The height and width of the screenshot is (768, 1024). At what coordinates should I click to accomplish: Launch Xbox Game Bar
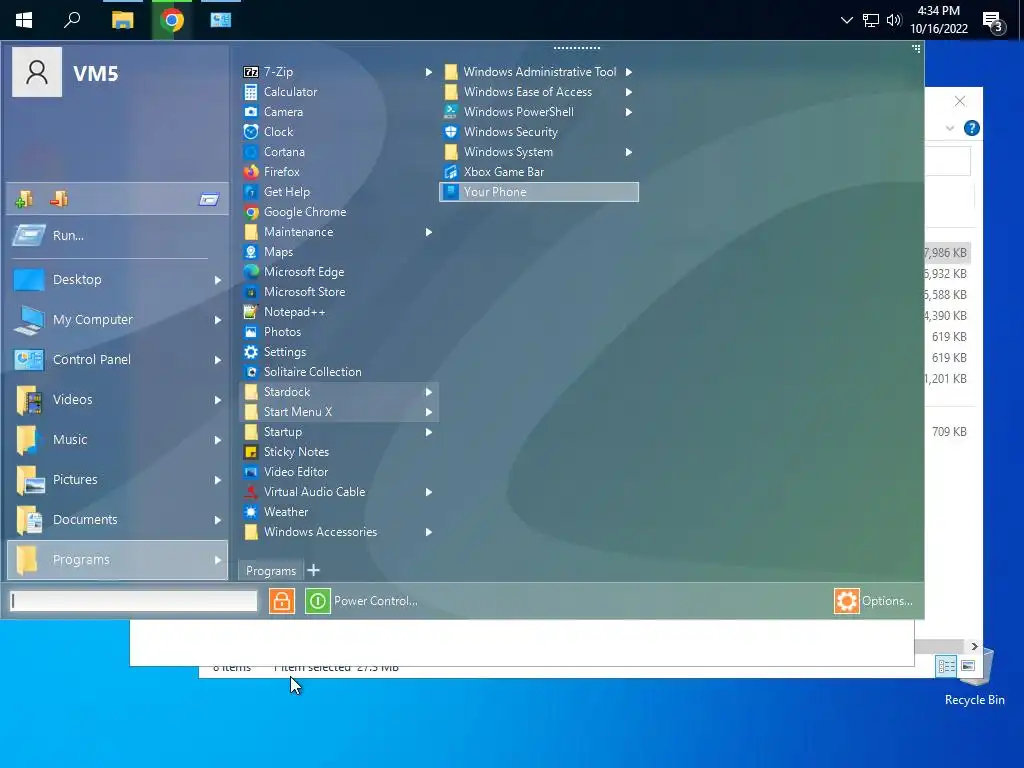[539, 172]
